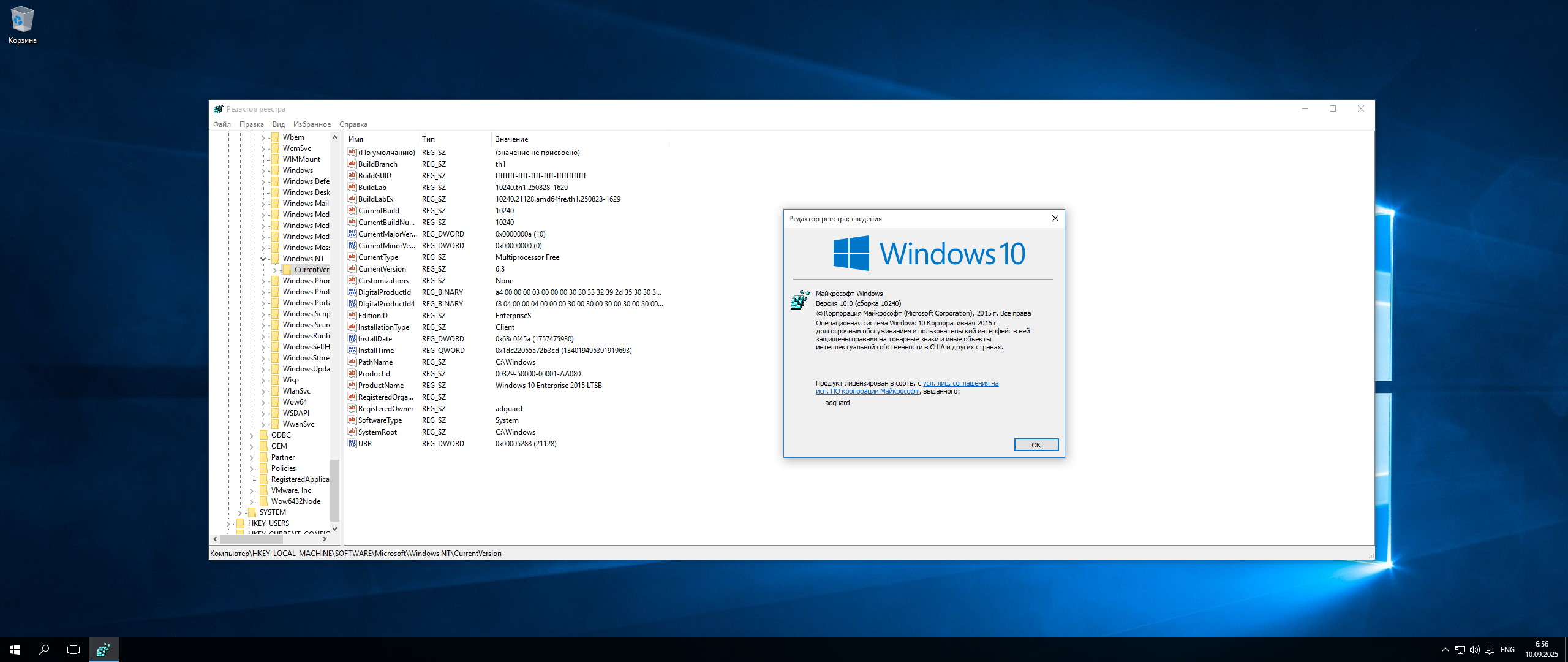Open the Action Center notification icon
Image resolution: width=1568 pixels, height=662 pixels.
(x=1490, y=650)
